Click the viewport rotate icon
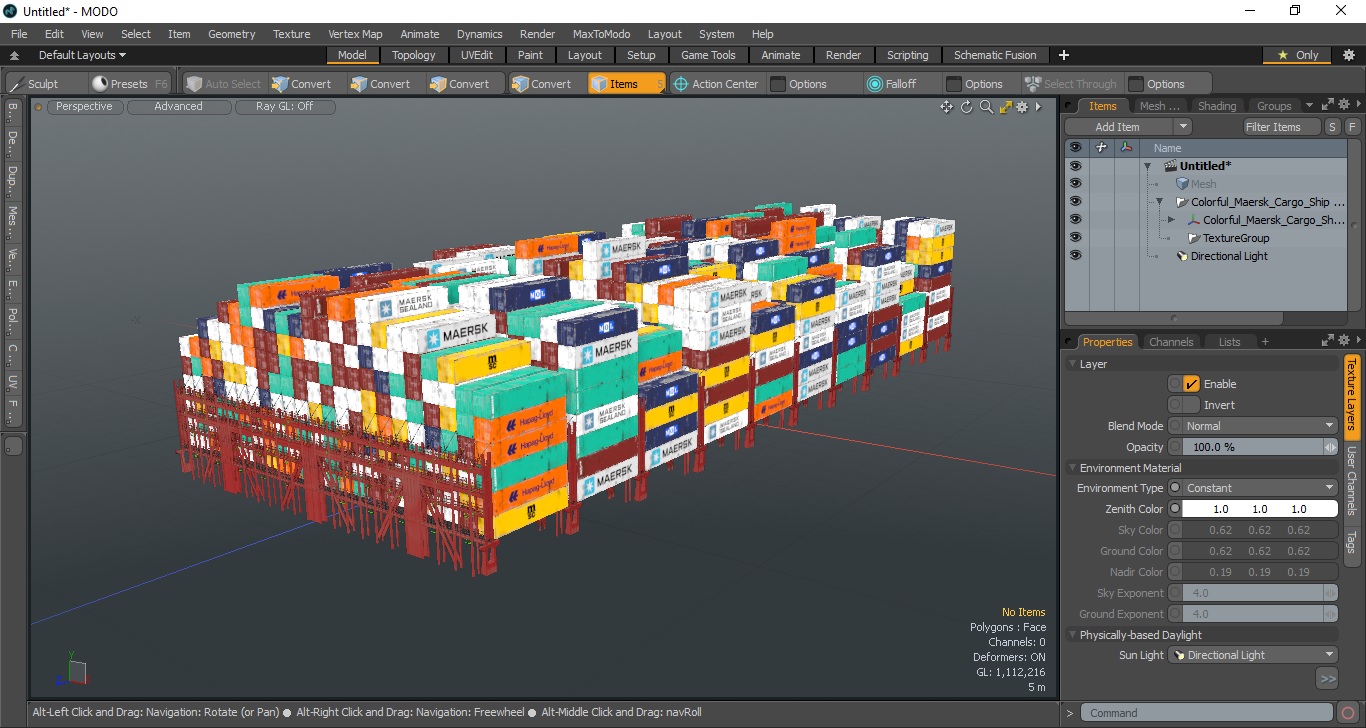This screenshot has height=728, width=1366. coord(967,107)
